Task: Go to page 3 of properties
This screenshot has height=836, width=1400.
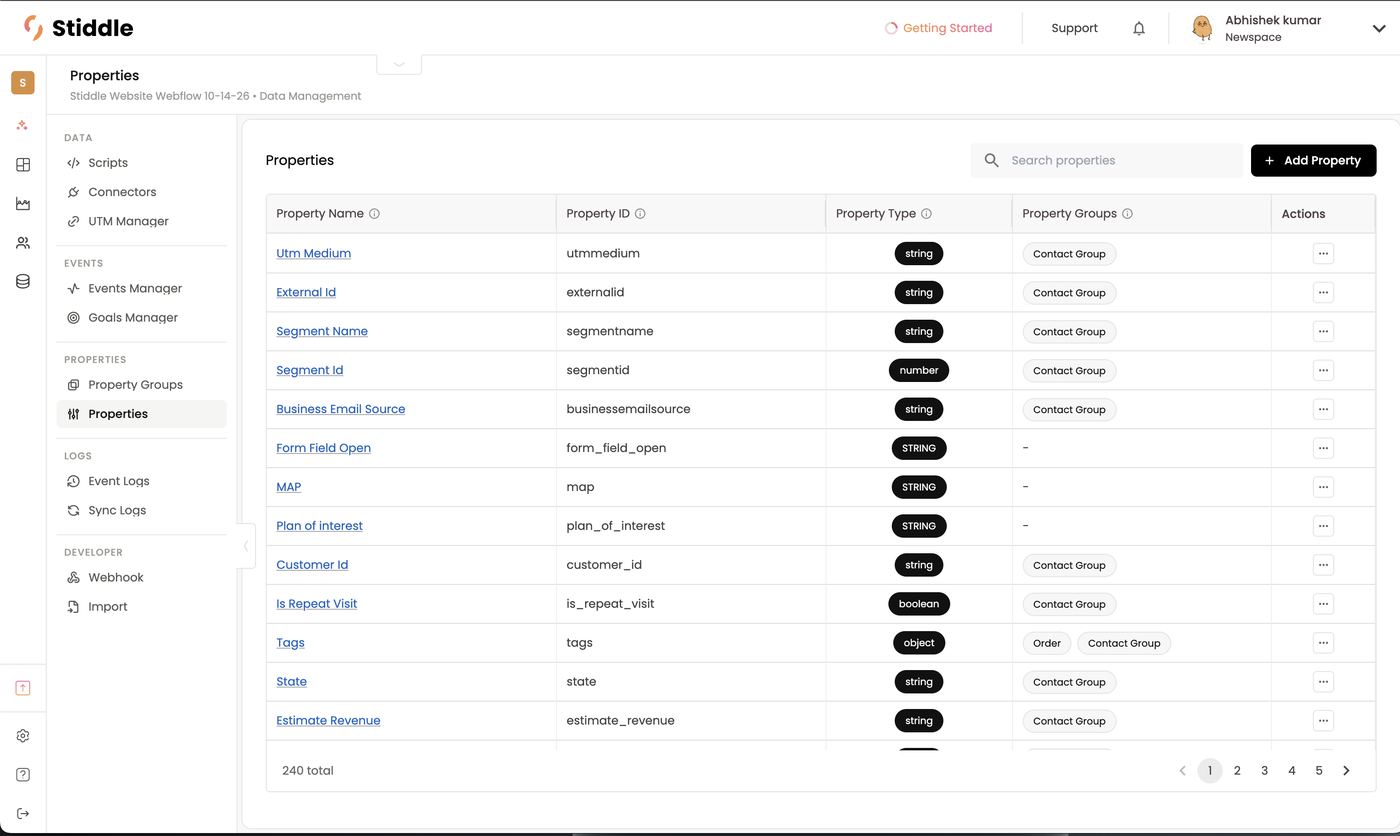Action: point(1264,771)
